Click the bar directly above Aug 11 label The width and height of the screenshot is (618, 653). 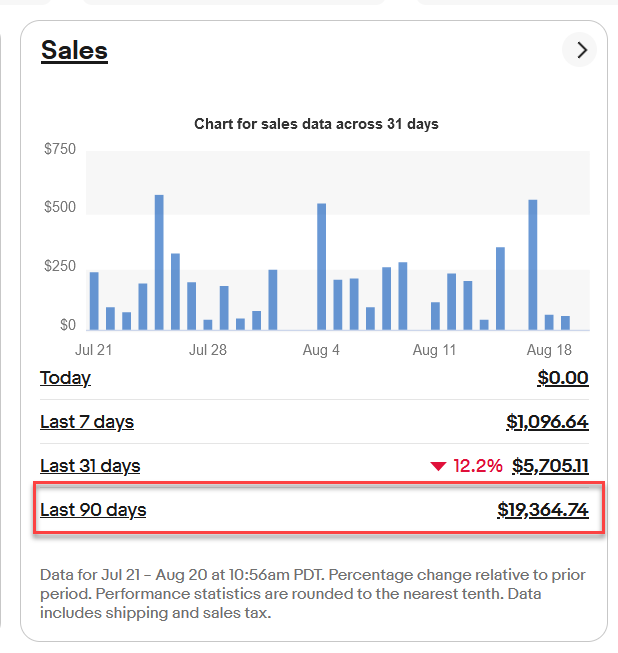435,315
